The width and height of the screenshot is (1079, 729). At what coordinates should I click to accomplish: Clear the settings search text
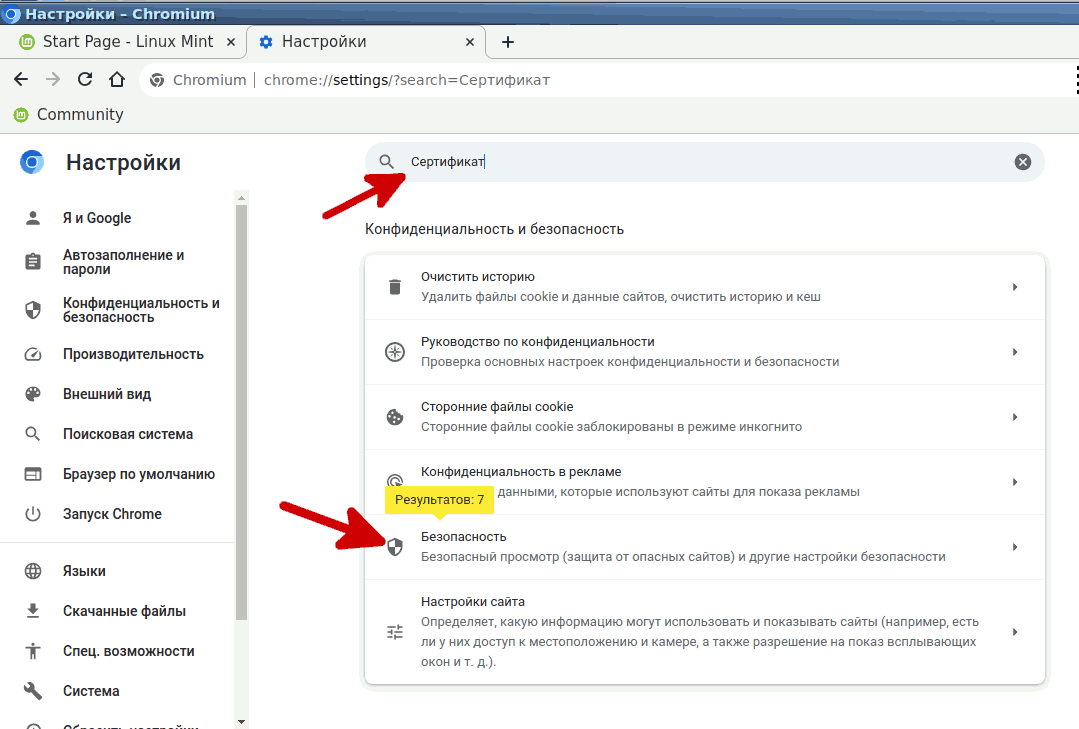[1023, 162]
